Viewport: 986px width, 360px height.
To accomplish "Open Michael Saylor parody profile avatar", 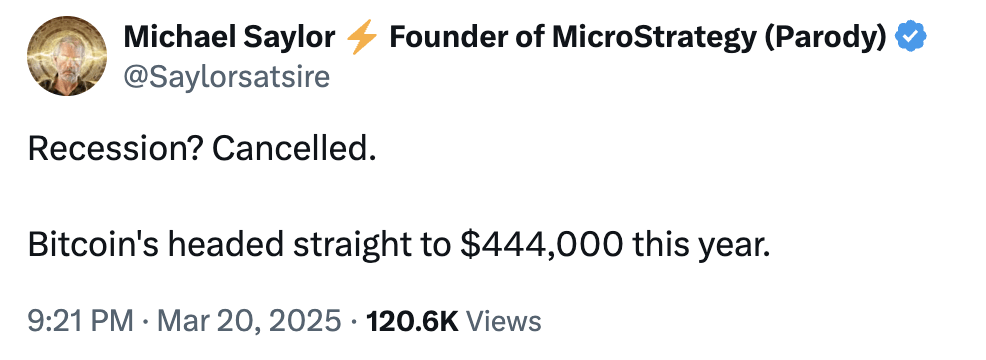I will click(67, 57).
